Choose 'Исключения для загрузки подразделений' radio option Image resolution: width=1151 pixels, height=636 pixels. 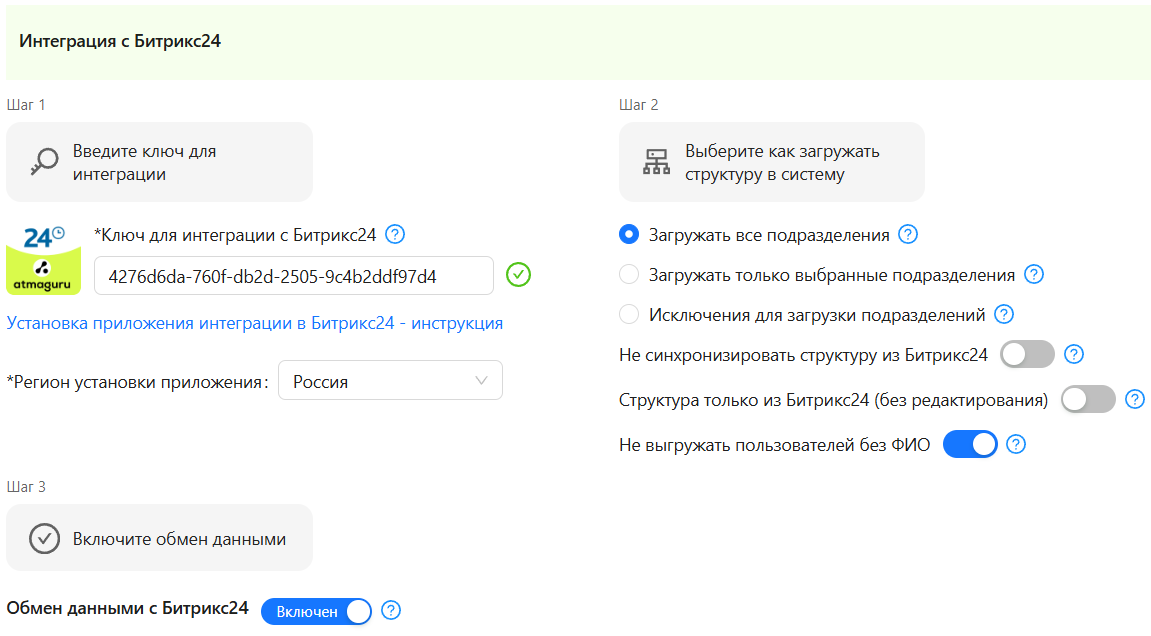pyautogui.click(x=629, y=315)
